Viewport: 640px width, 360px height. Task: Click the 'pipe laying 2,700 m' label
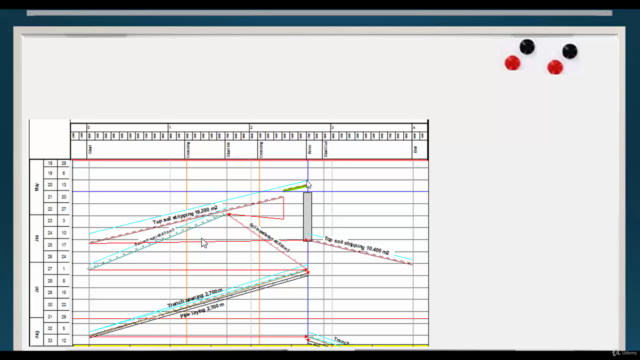pyautogui.click(x=202, y=310)
